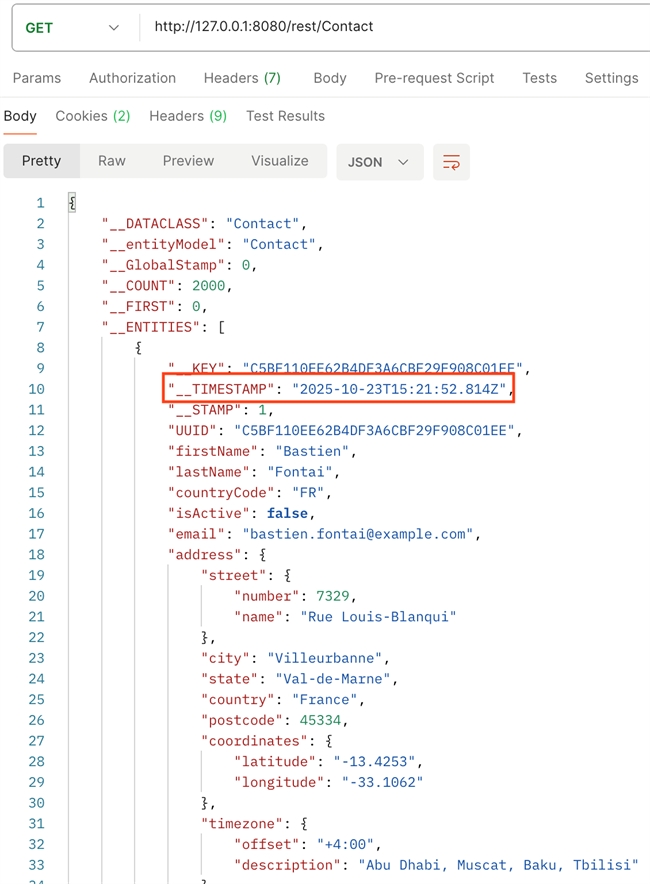
Task: Open the Test Results tab
Action: pos(285,116)
